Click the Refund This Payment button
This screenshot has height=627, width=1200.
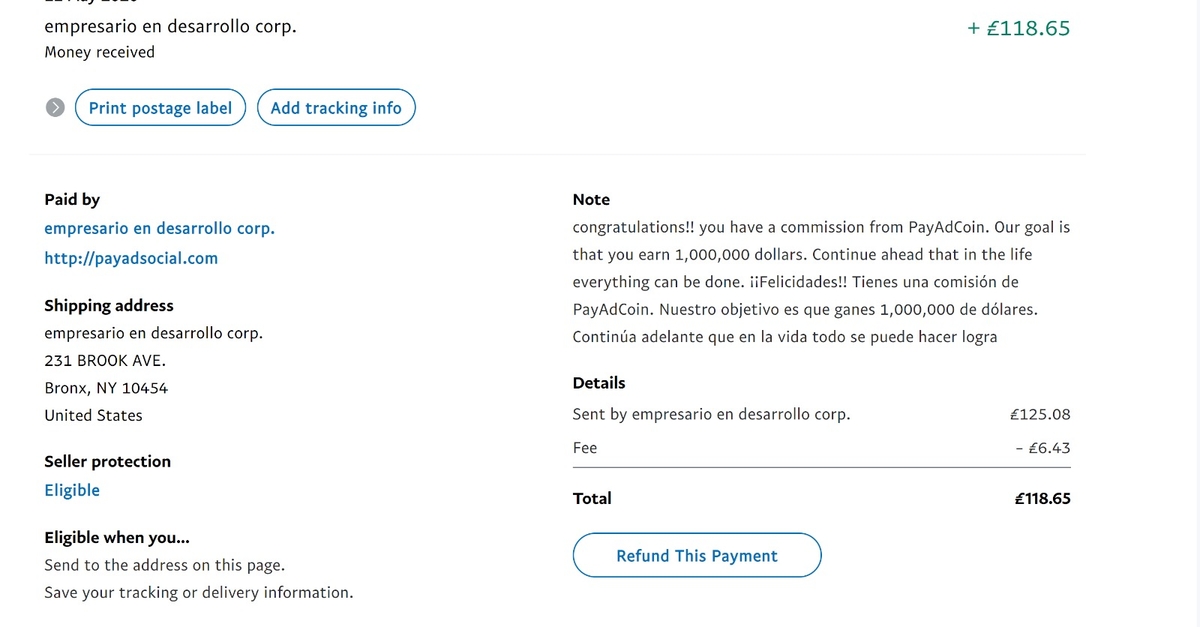coord(697,556)
